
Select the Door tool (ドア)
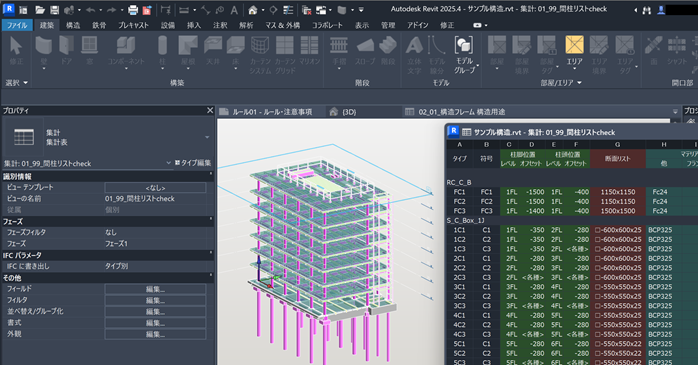(x=66, y=50)
